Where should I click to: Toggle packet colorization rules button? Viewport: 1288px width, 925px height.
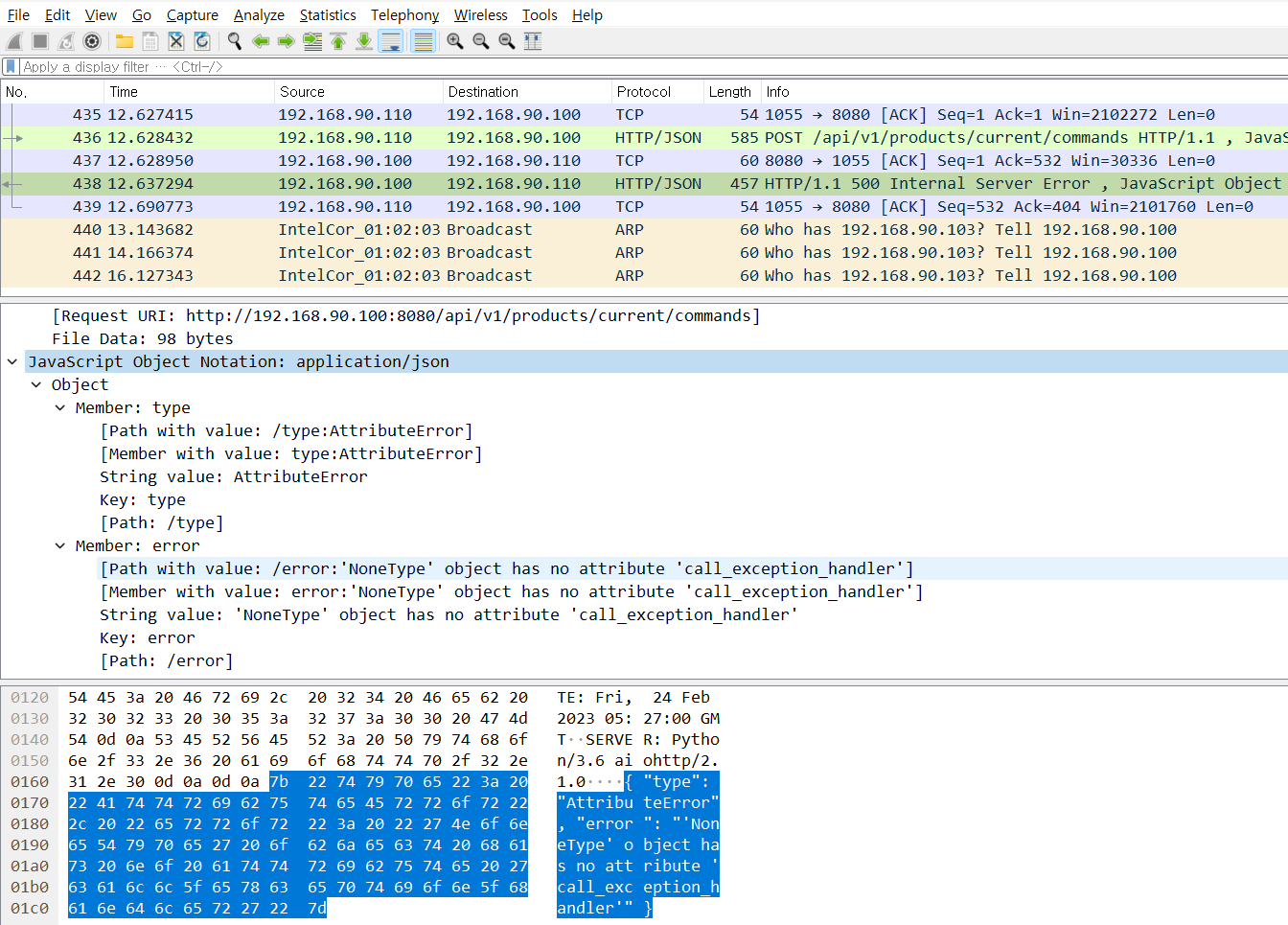click(x=423, y=41)
